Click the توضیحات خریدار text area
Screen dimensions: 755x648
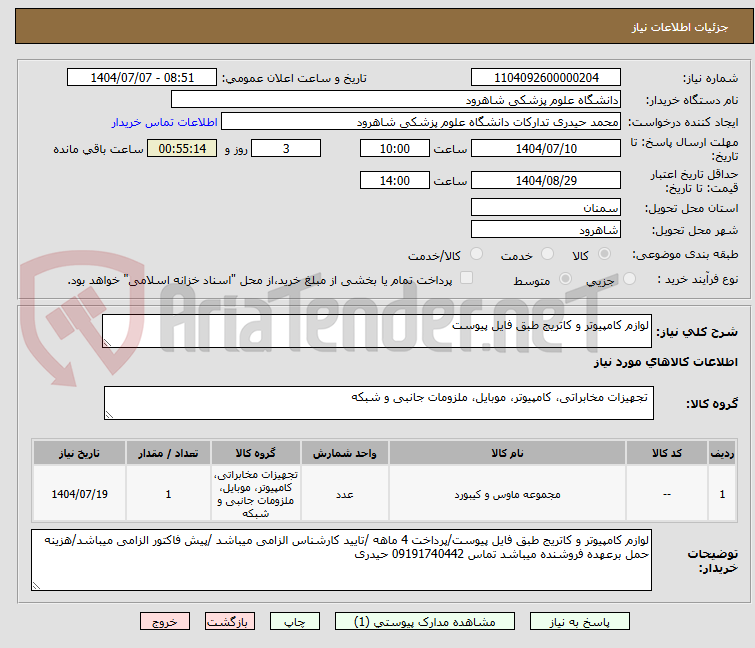[341, 560]
